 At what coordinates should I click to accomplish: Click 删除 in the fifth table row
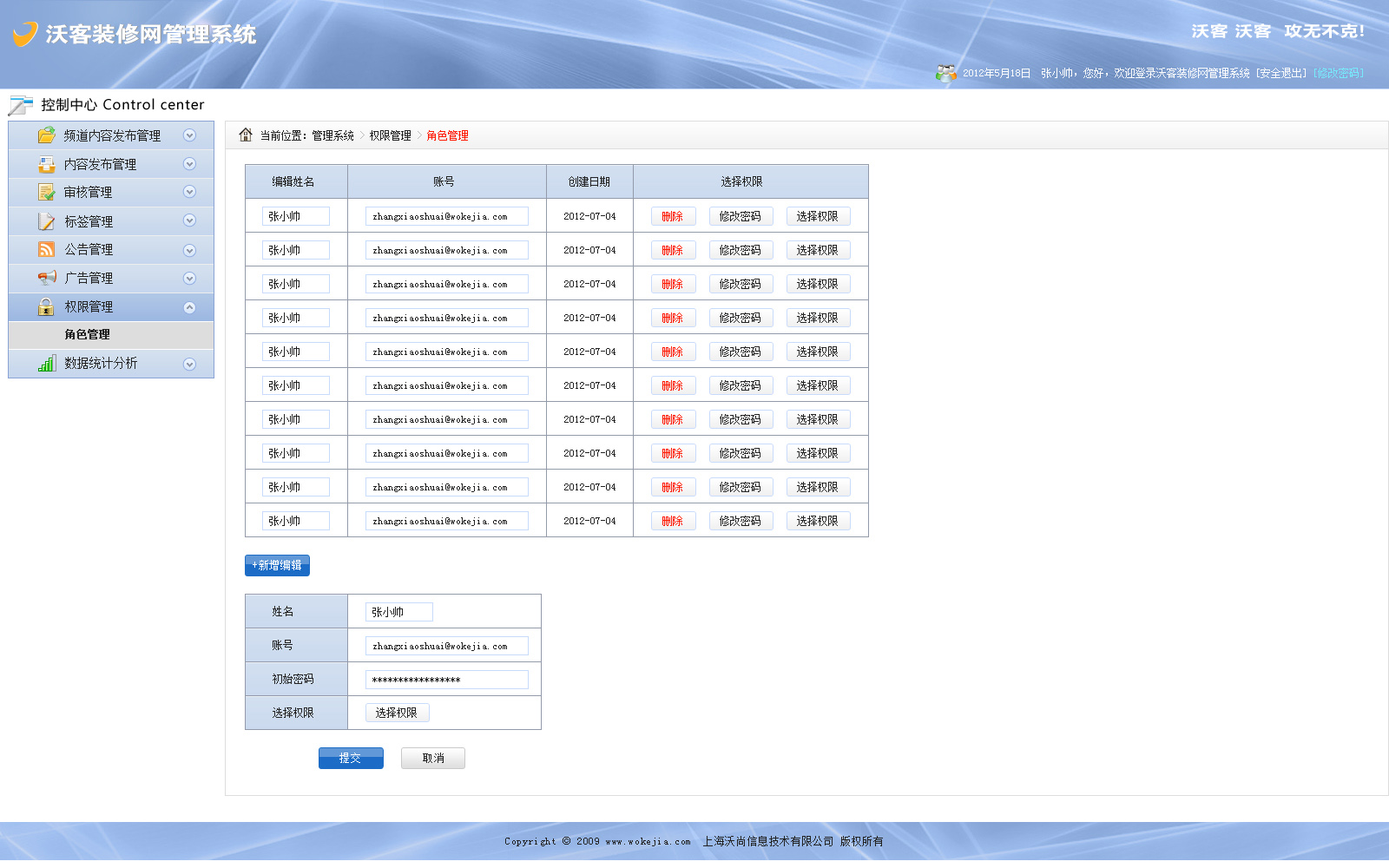673,352
